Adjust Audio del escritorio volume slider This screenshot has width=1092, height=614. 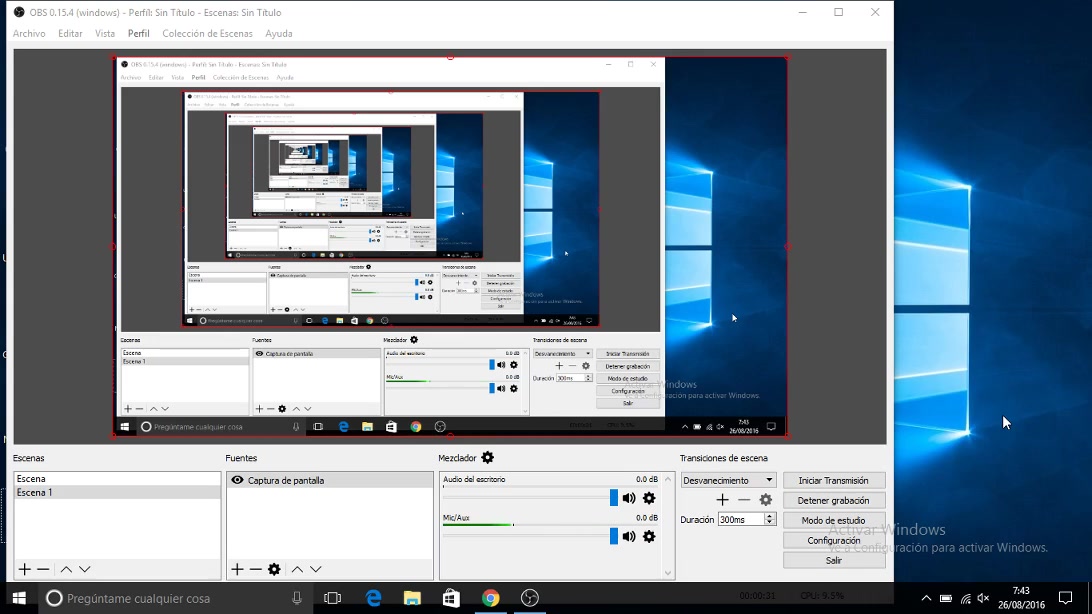pyautogui.click(x=613, y=498)
